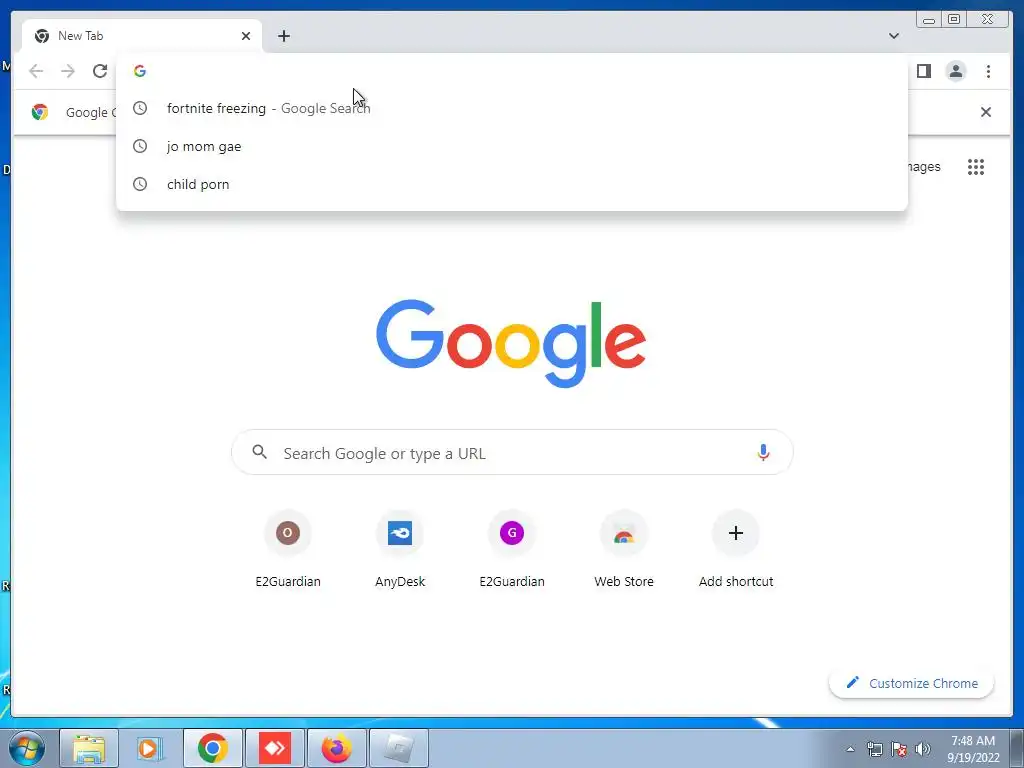Viewport: 1024px width, 768px height.
Task: Launch Windows Media Player from the taskbar
Action: tap(150, 748)
